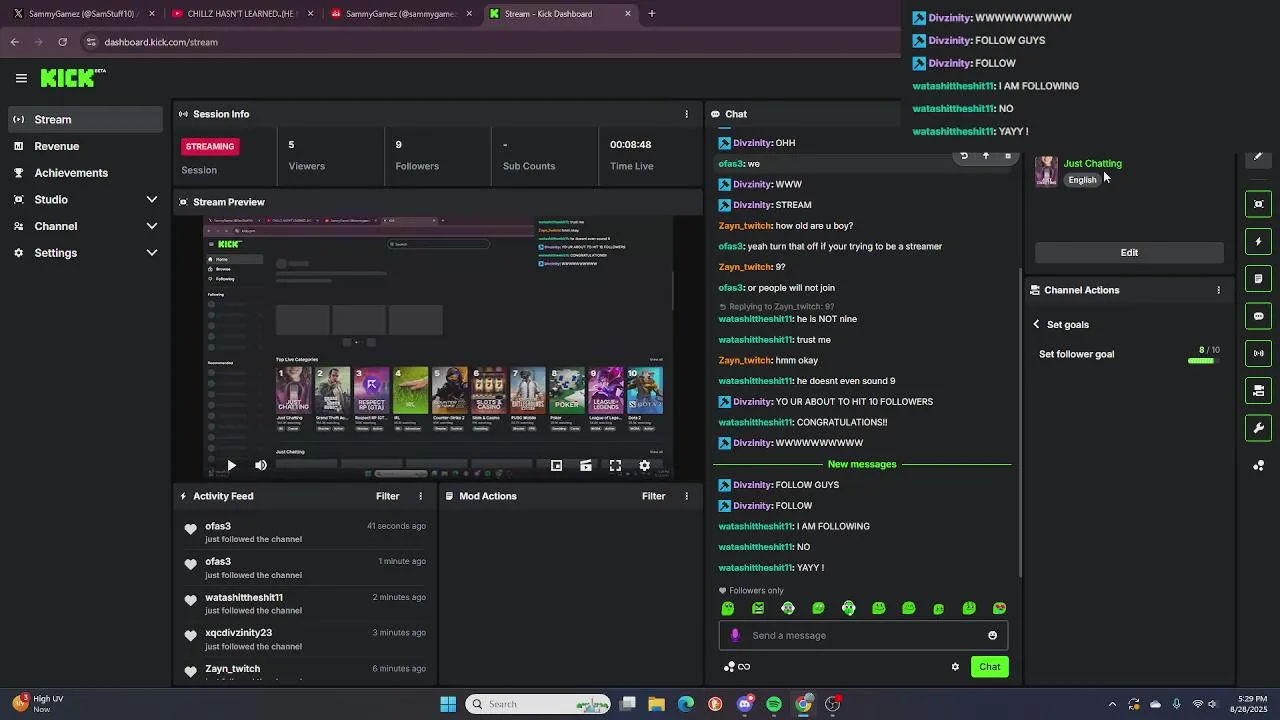The image size is (1280, 720).
Task: Open a new browser tab
Action: pyautogui.click(x=652, y=14)
